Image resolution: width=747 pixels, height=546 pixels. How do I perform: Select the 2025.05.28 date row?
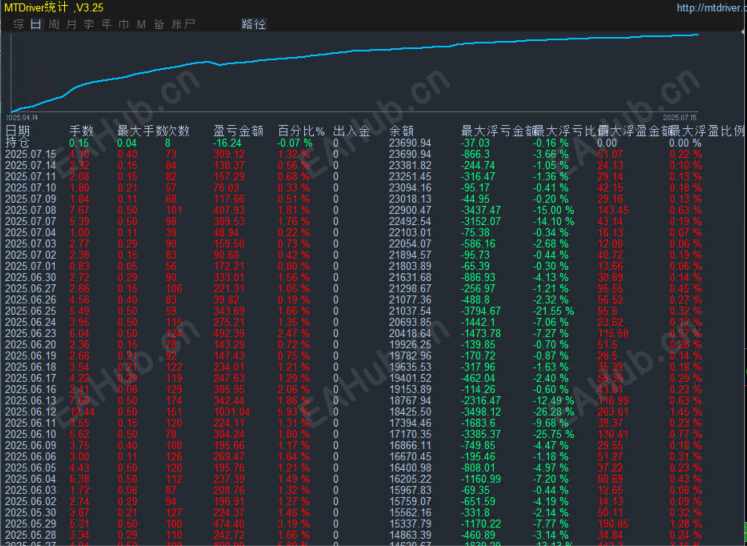click(x=30, y=535)
